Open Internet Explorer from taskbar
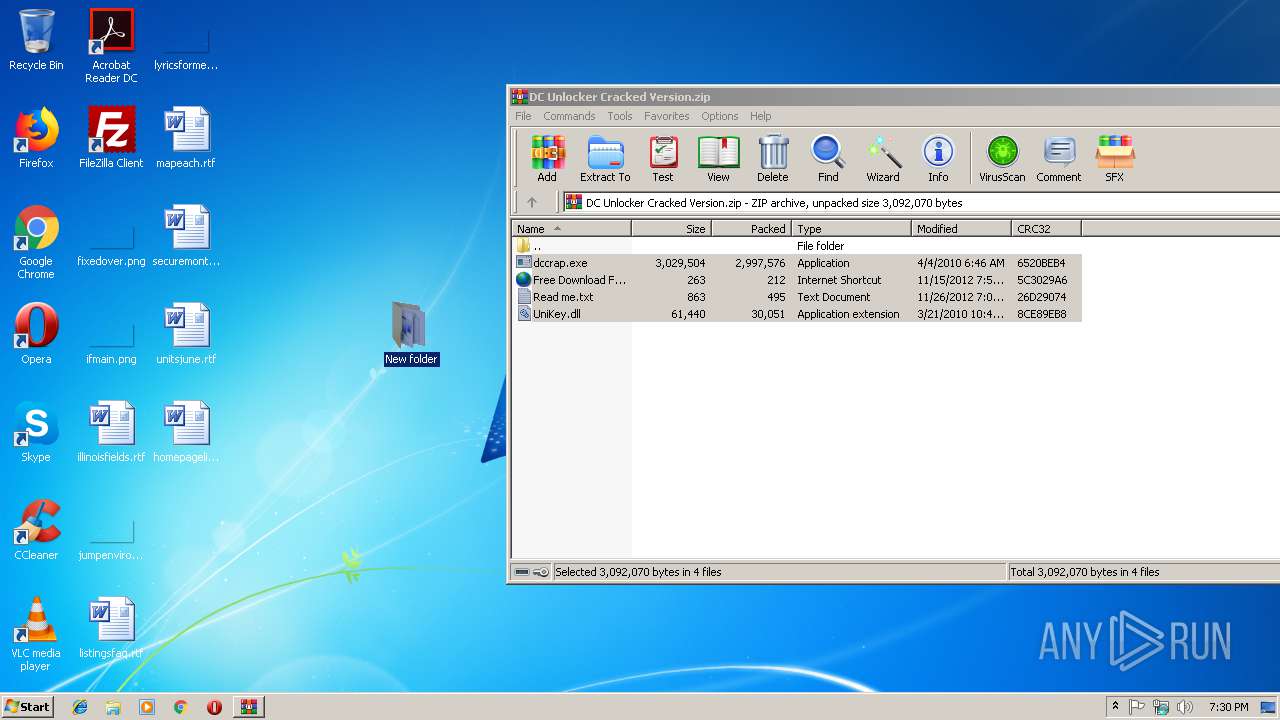This screenshot has height=720, width=1280. [x=80, y=707]
